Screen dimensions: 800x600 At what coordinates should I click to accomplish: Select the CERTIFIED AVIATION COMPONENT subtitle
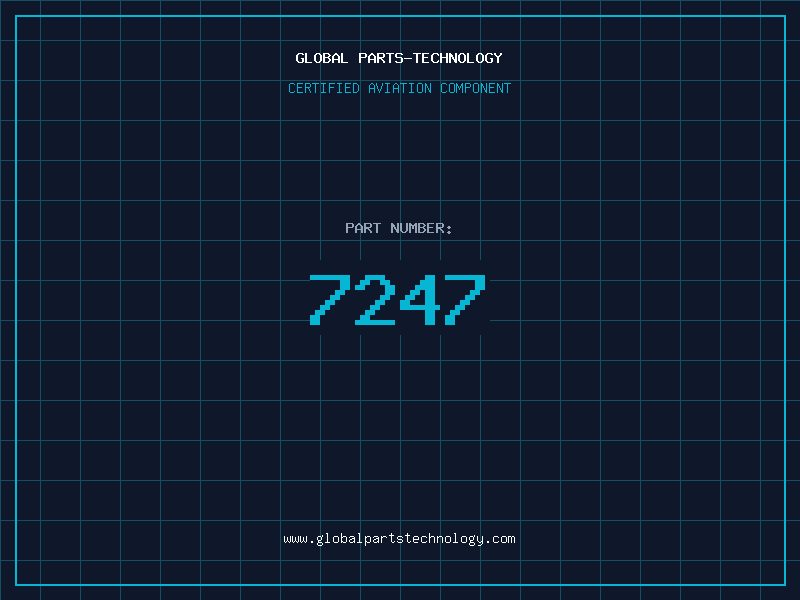(399, 88)
